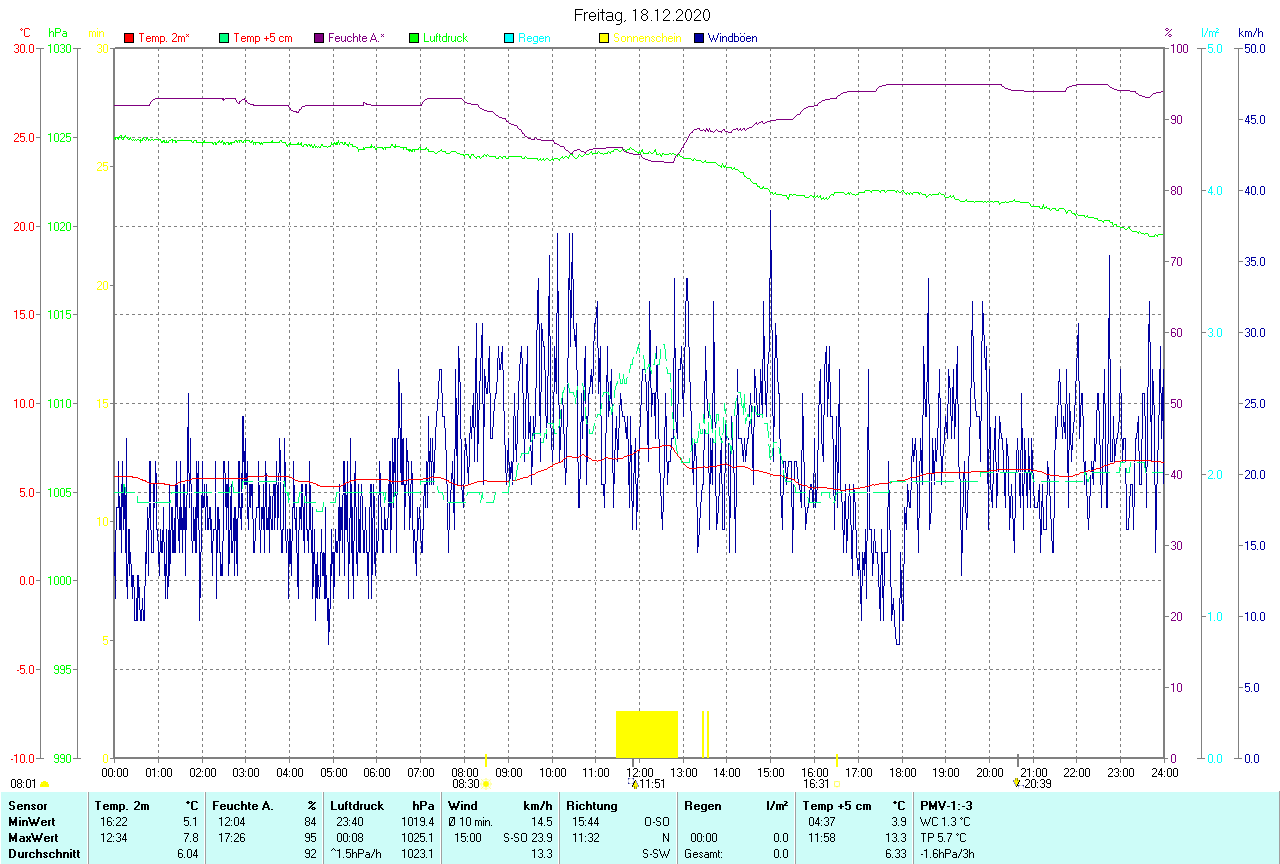Click the red Temp. 2m legend swatch

[129, 38]
